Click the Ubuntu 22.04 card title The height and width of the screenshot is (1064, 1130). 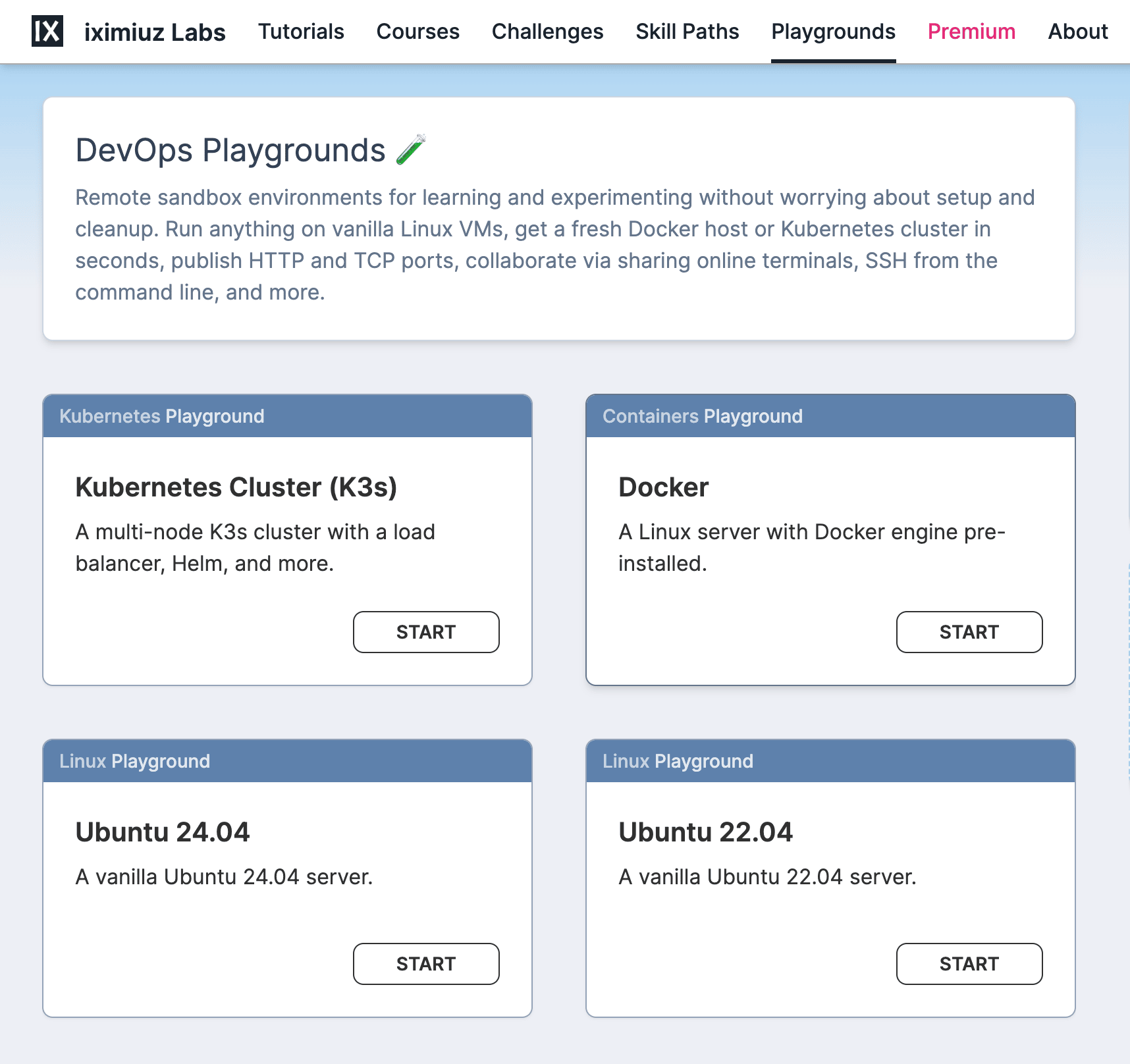(706, 832)
